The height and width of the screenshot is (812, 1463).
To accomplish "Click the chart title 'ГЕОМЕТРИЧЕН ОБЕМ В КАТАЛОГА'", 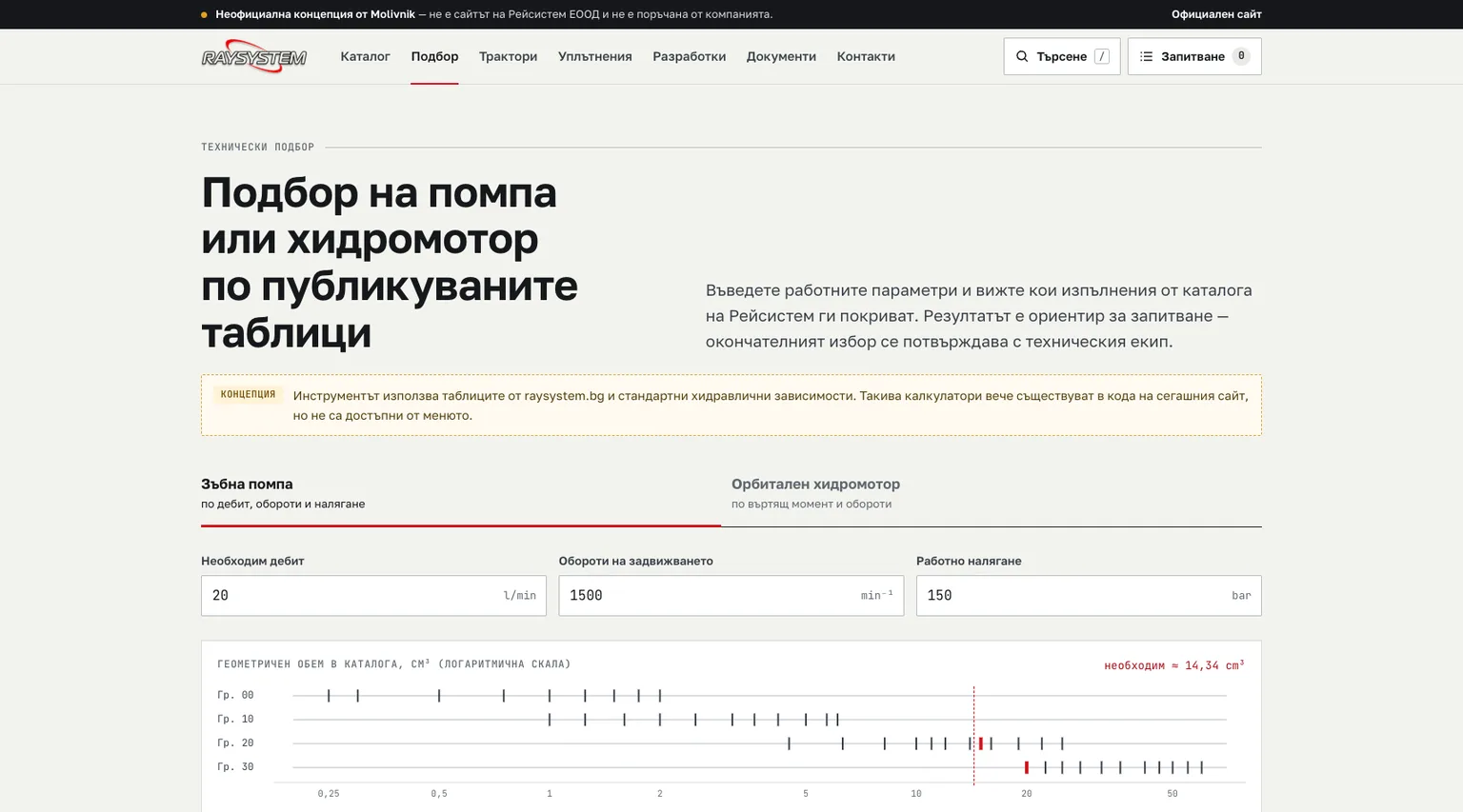I will coord(393,663).
